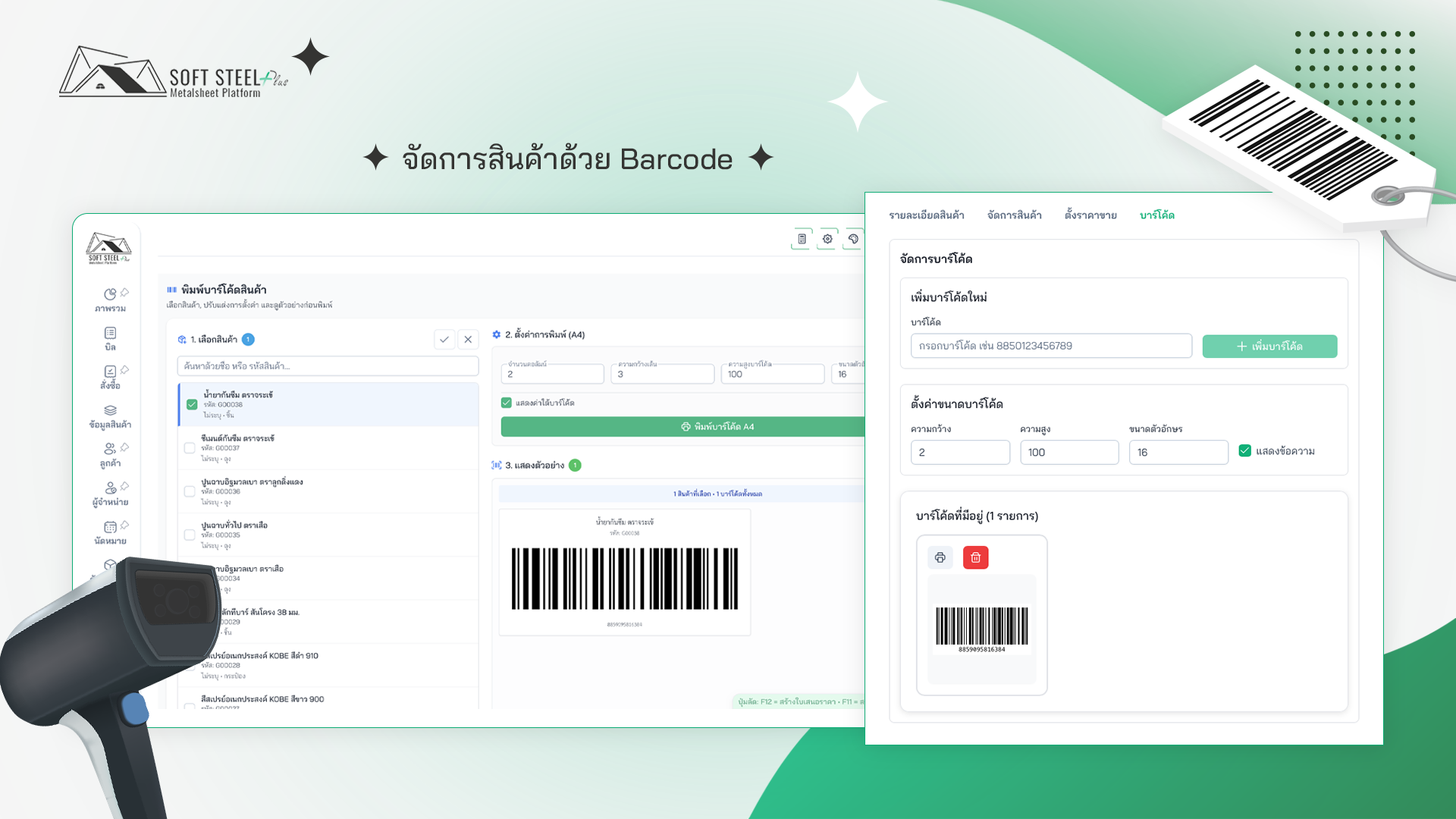
Task: Switch to the รายละเอียดสินค้า tab
Action: 926,215
